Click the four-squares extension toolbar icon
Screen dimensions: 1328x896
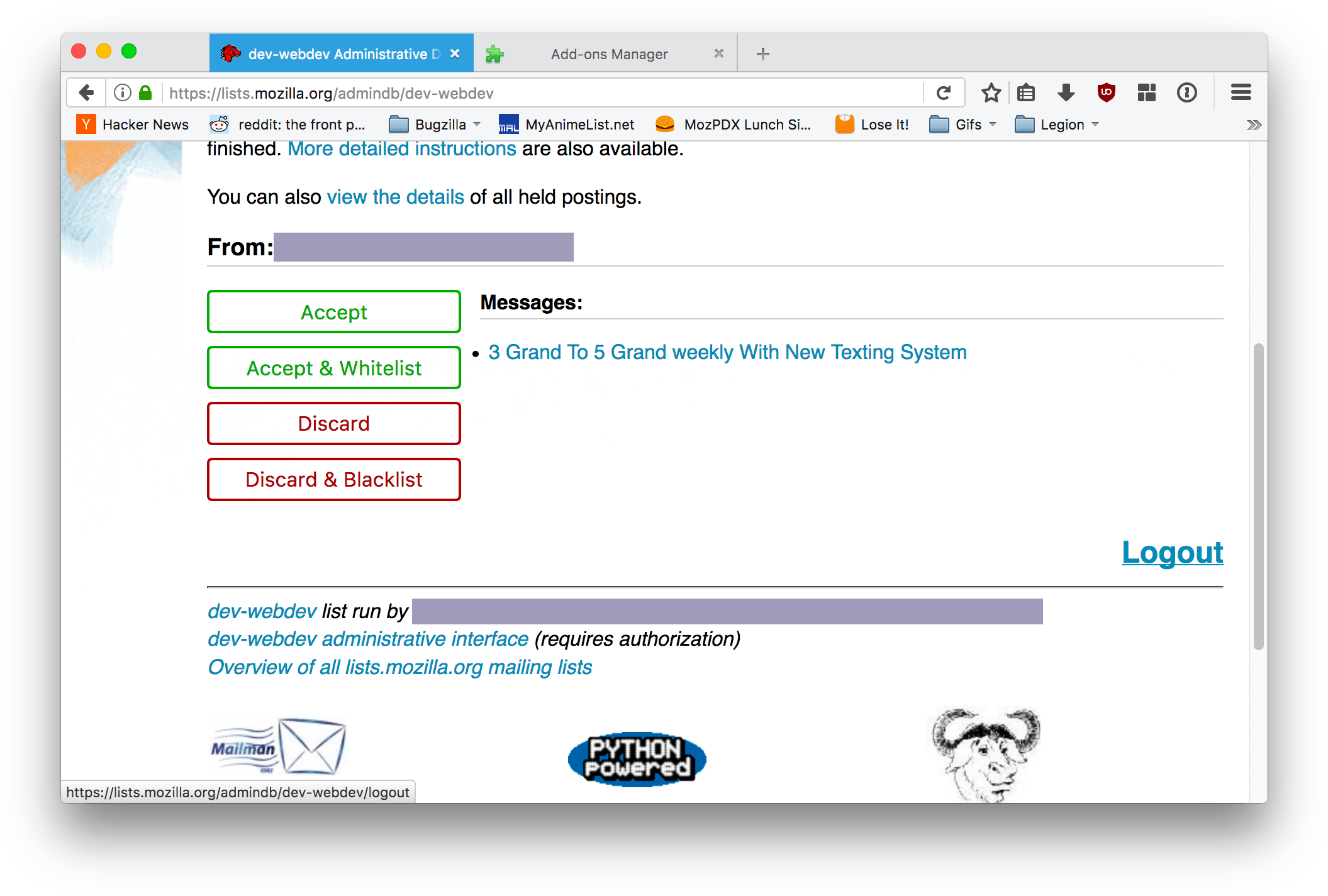[x=1146, y=93]
